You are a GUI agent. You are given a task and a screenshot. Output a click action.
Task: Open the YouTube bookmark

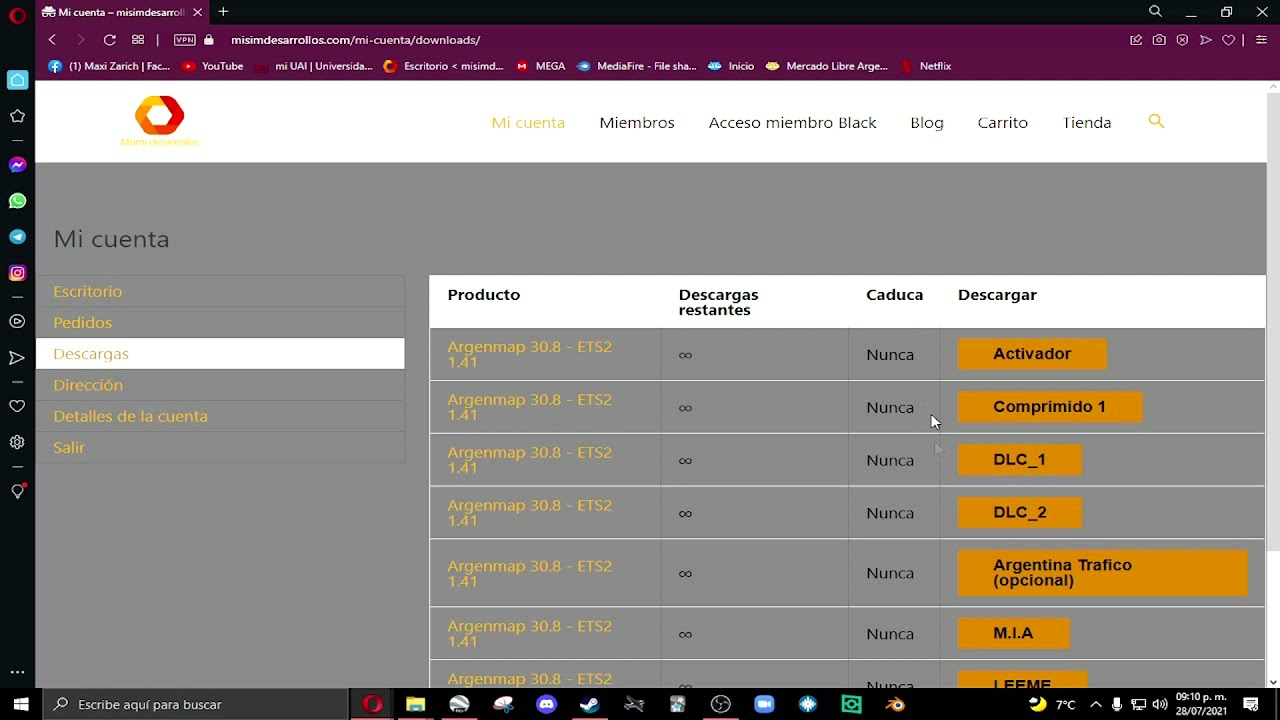(213, 66)
